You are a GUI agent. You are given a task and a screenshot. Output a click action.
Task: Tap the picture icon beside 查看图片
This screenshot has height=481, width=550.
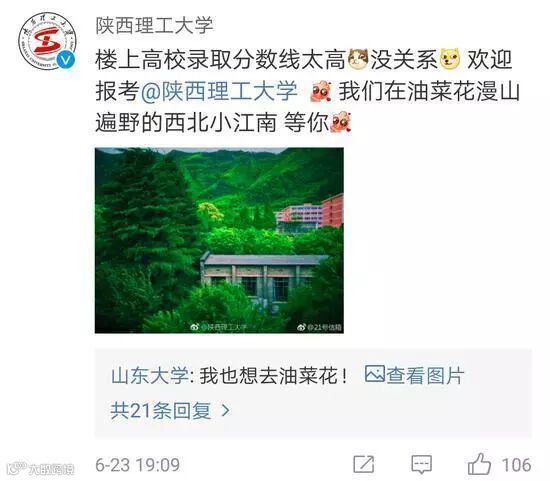click(375, 374)
